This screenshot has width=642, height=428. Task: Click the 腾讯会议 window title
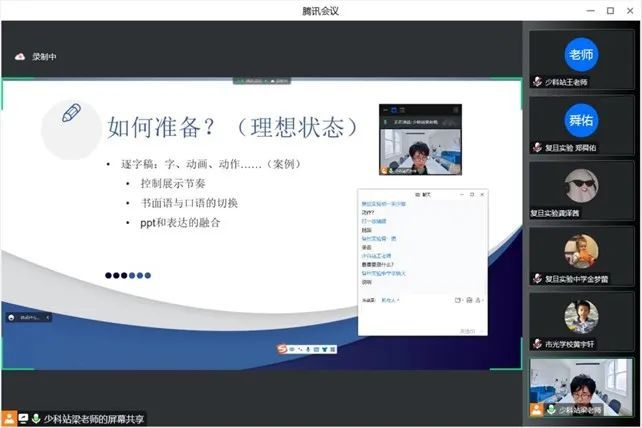(x=320, y=11)
